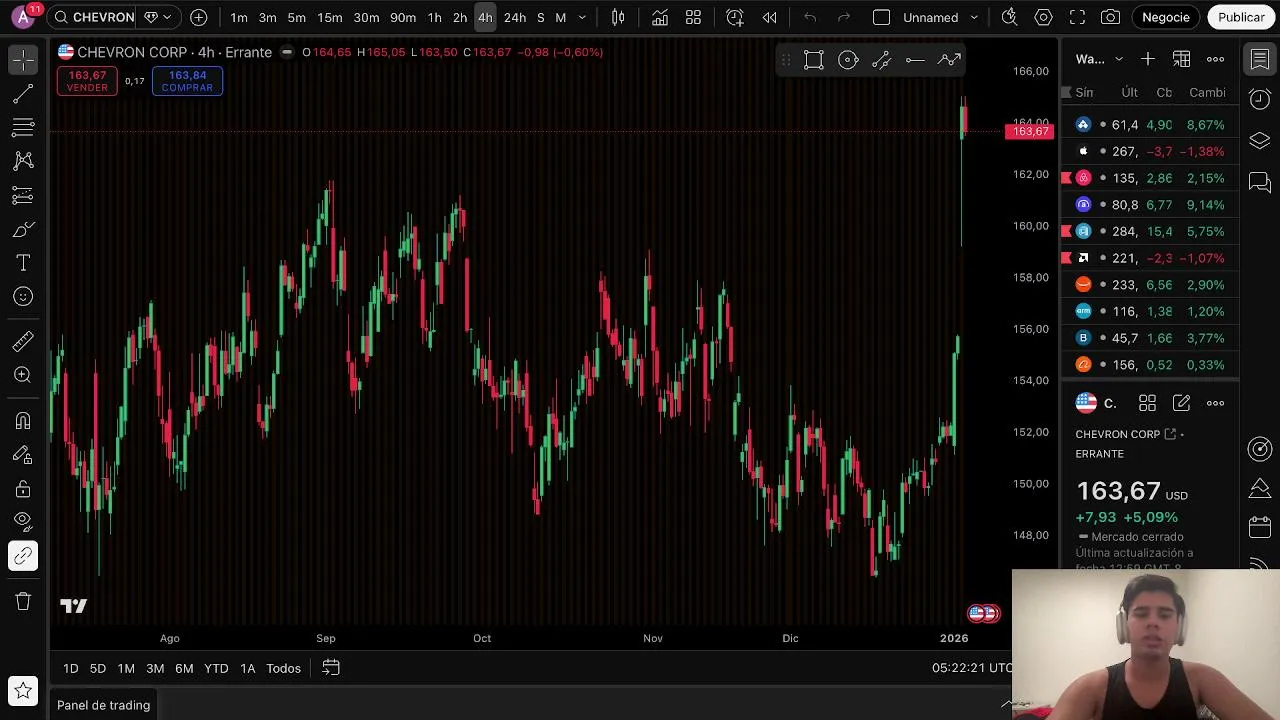
Task: Open the chat messages panel
Action: click(x=1260, y=182)
